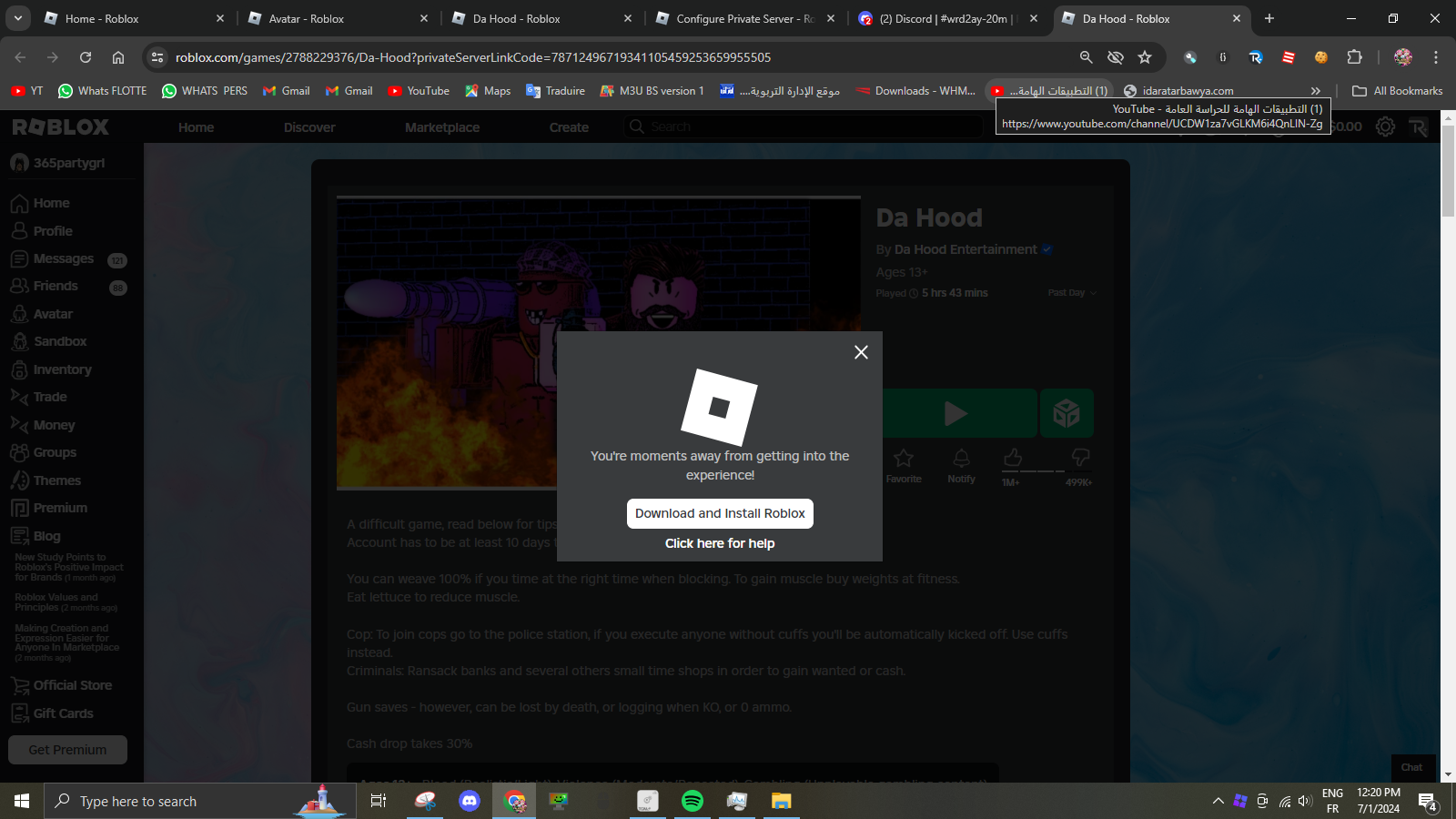Open Create in top navigation
Image resolution: width=1456 pixels, height=819 pixels.
click(x=569, y=127)
